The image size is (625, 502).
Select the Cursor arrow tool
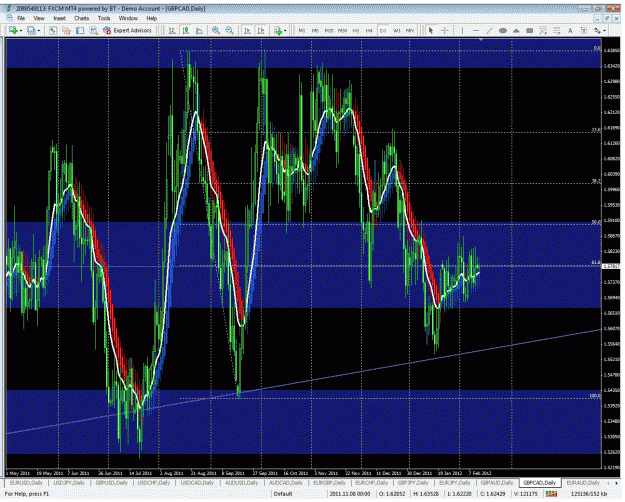pos(431,30)
